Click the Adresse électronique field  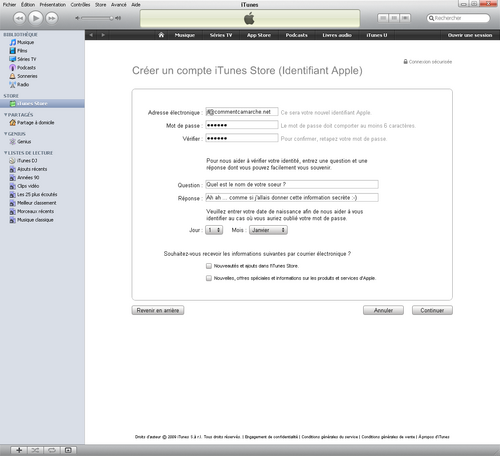(x=242, y=112)
